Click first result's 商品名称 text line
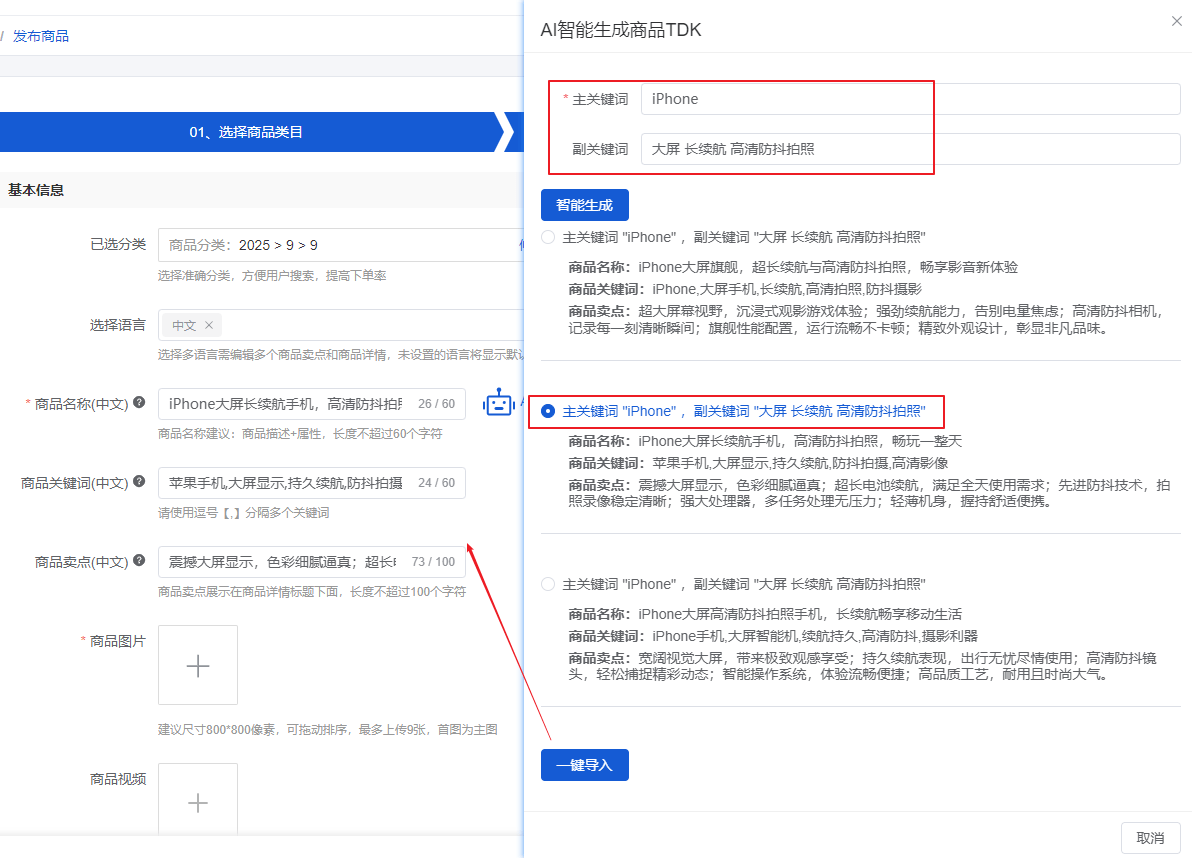Screen dimensions: 1192x858 [x=793, y=268]
